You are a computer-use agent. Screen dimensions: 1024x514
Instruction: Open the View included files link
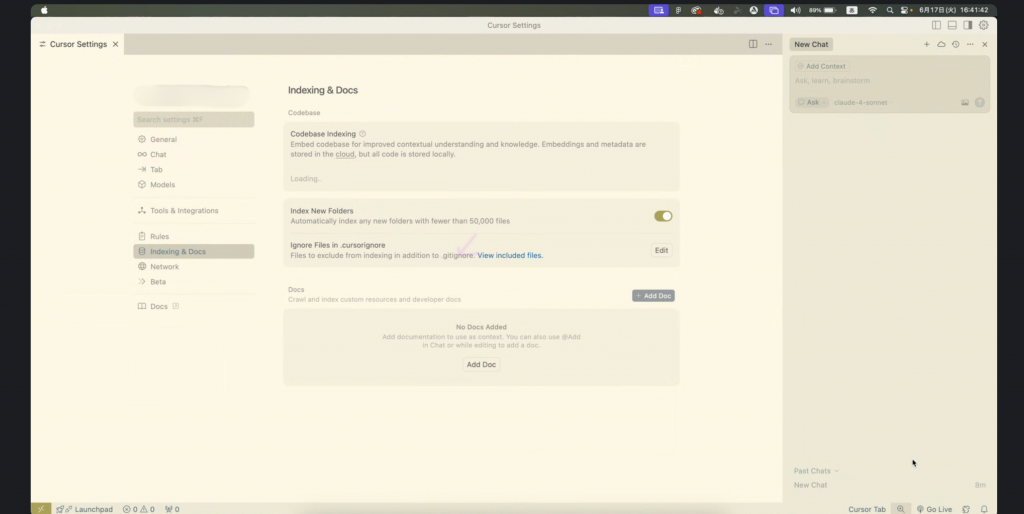click(x=510, y=256)
